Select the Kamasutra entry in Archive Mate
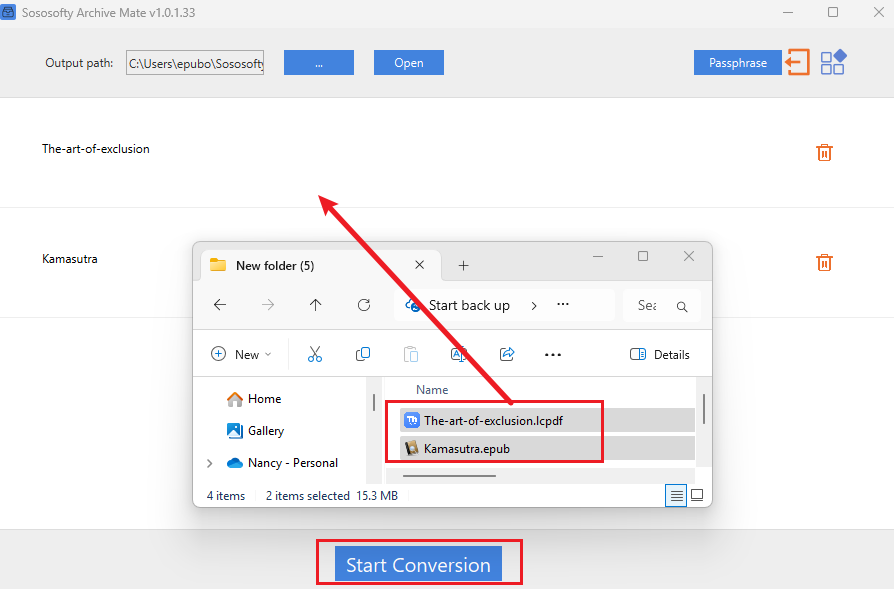894x589 pixels. click(70, 259)
